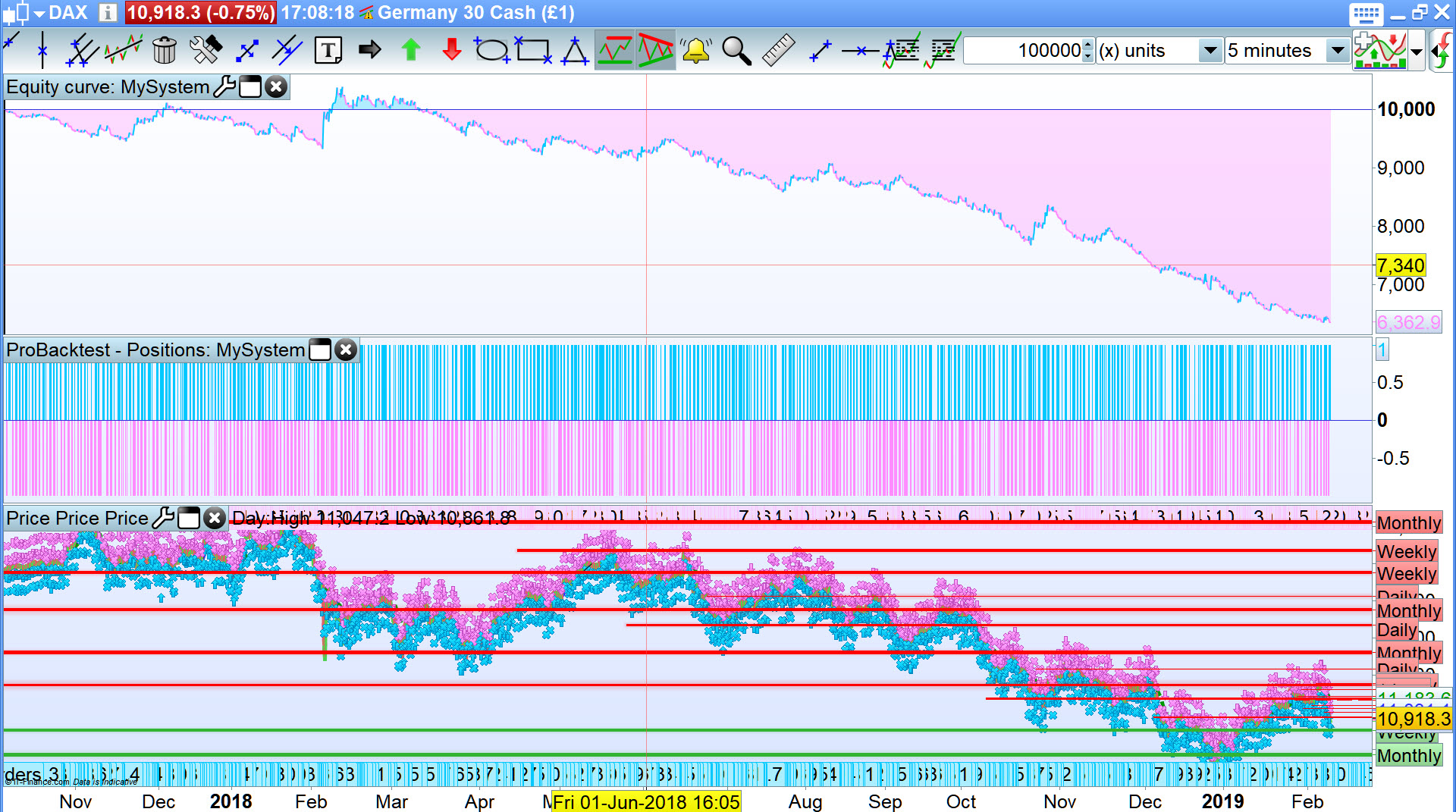Click the pink 6,362.9 equity value label
The width and height of the screenshot is (1456, 812).
[1408, 322]
